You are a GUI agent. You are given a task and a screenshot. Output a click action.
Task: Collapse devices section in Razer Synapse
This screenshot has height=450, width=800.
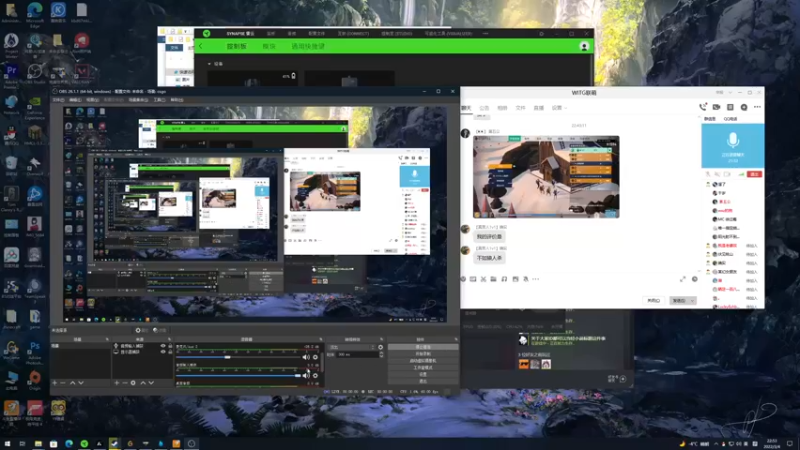click(209, 64)
